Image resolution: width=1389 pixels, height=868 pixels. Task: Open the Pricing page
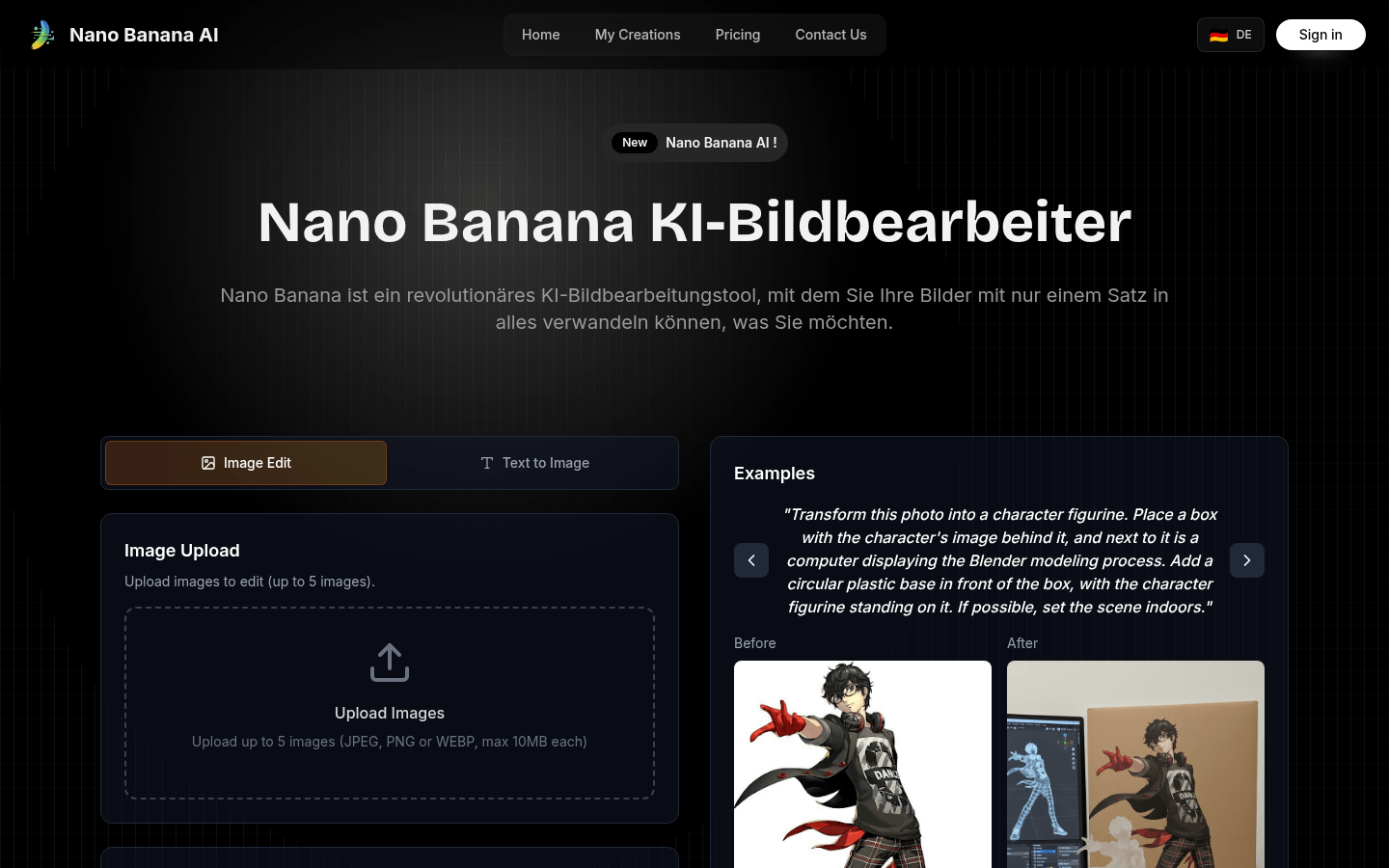pos(738,35)
